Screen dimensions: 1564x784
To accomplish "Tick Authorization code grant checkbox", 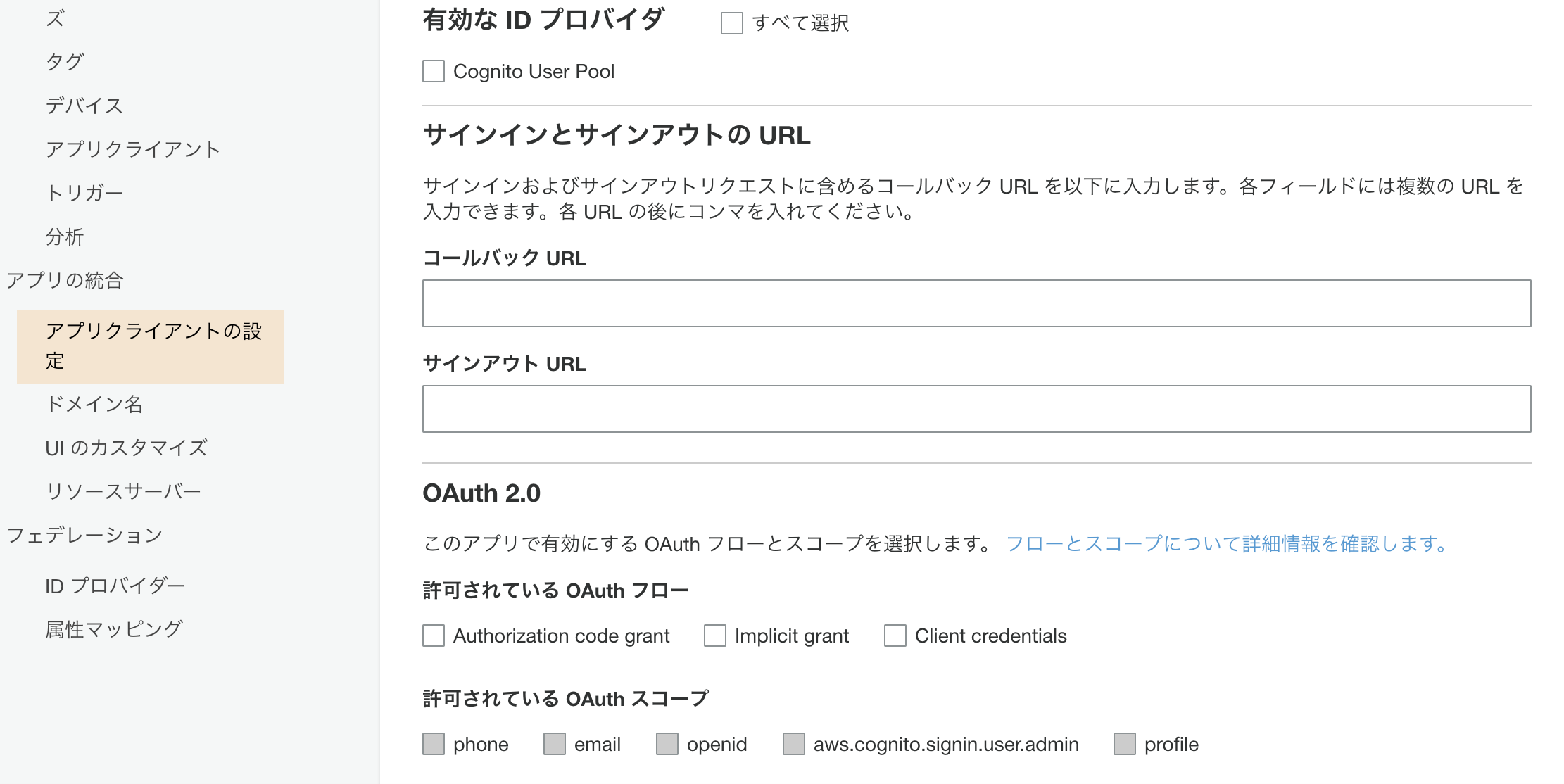I will [x=434, y=636].
